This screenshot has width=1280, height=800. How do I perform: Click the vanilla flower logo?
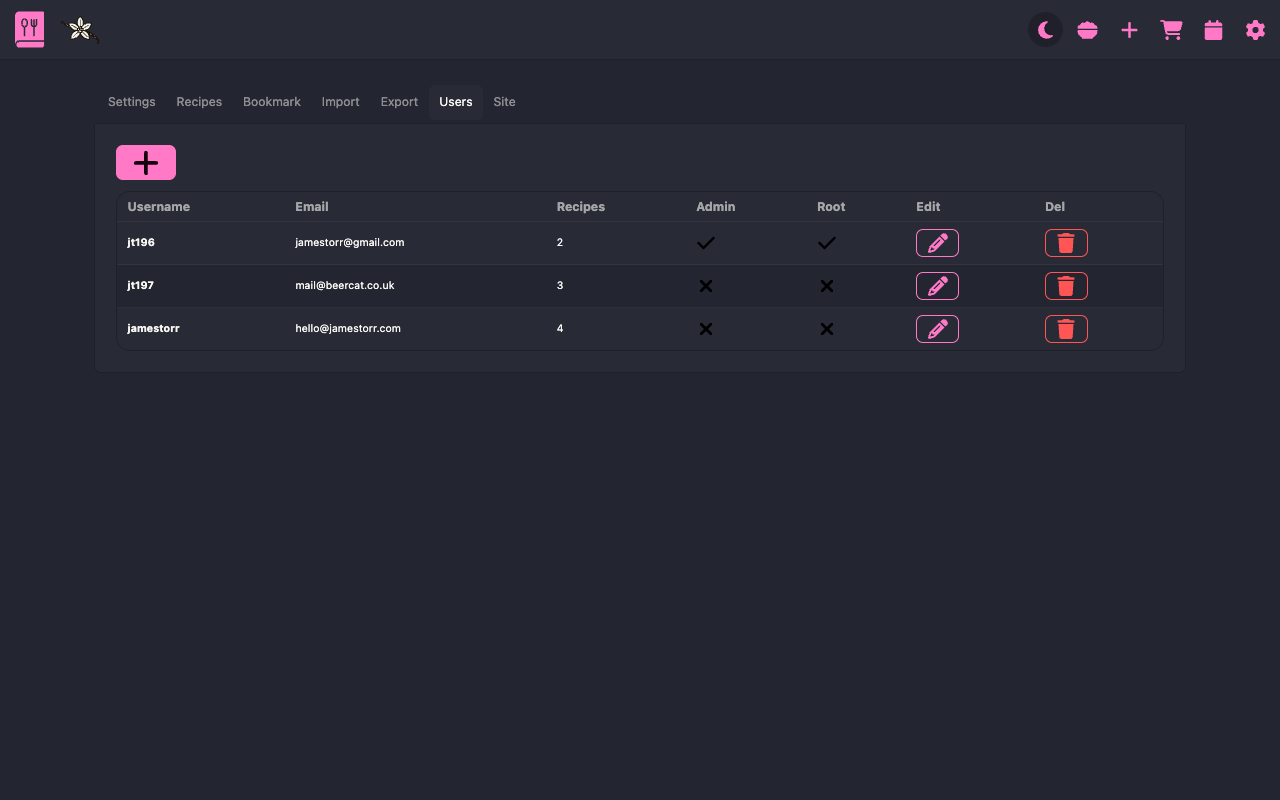coord(81,30)
